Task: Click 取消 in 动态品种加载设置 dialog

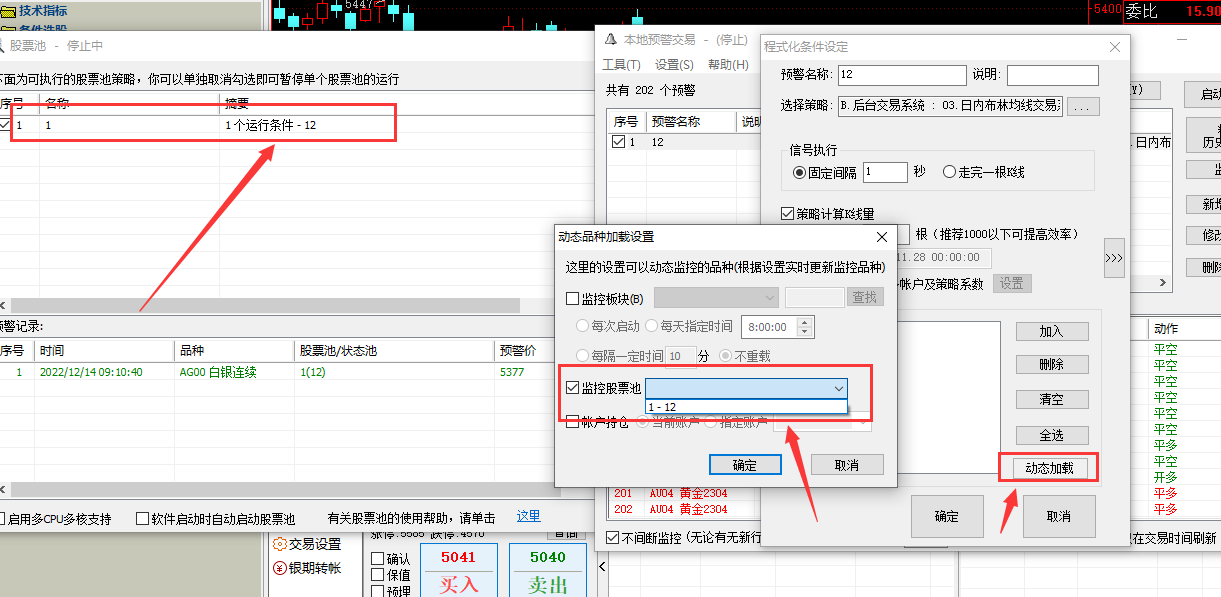Action: 847,465
